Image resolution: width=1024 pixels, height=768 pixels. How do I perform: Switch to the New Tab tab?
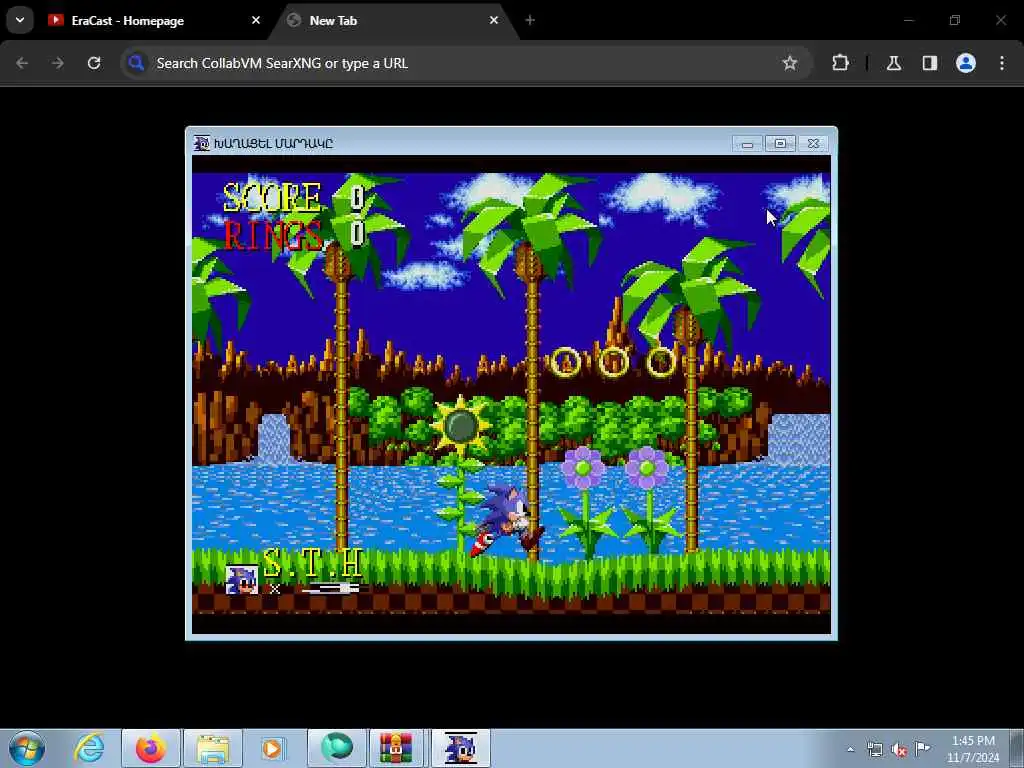coord(393,20)
